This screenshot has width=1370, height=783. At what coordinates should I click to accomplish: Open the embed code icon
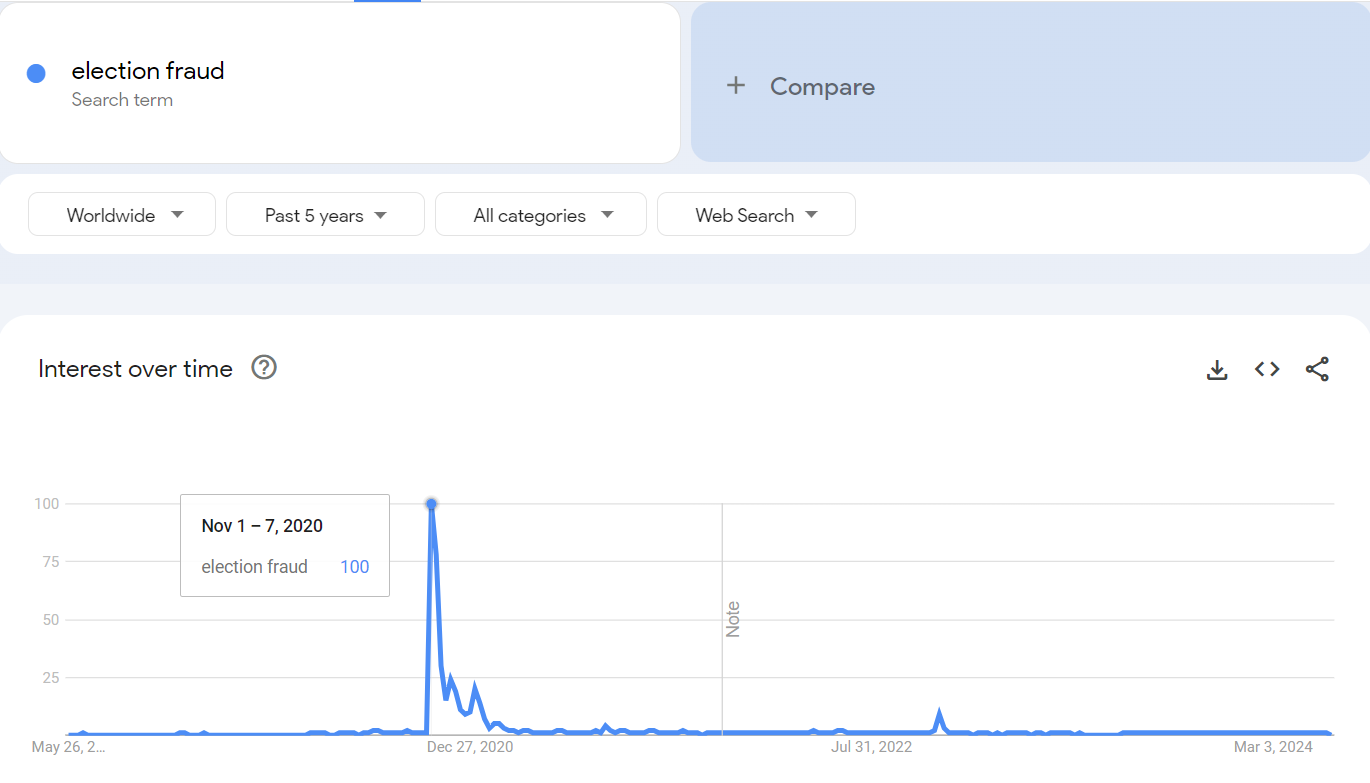(1267, 369)
